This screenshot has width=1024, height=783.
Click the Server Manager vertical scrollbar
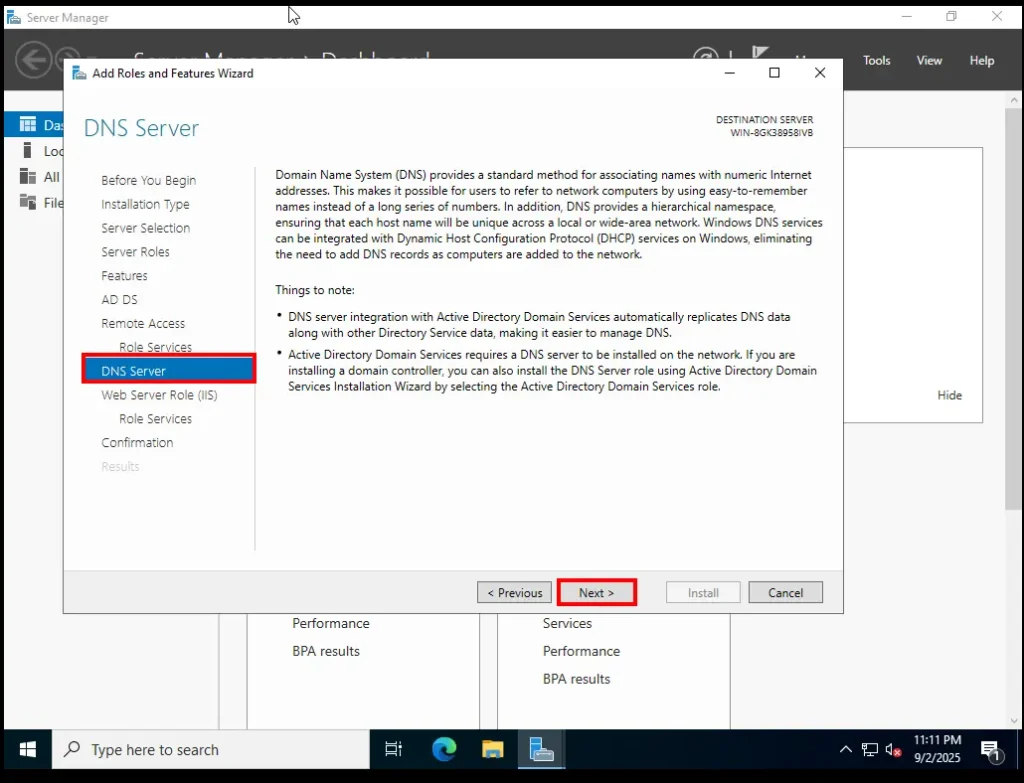point(1014,308)
